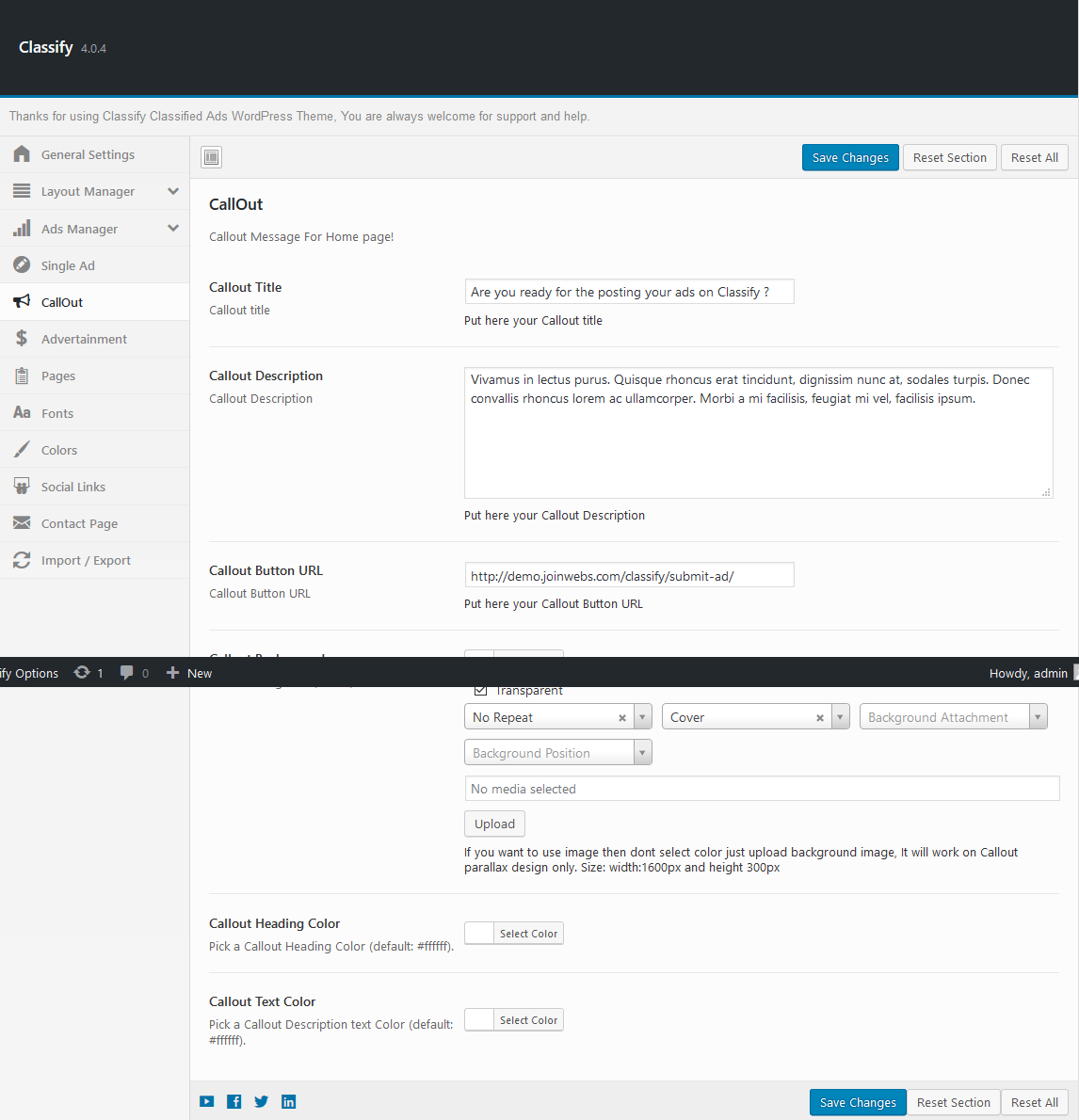Click the Ads Manager bar chart icon

coord(23,228)
